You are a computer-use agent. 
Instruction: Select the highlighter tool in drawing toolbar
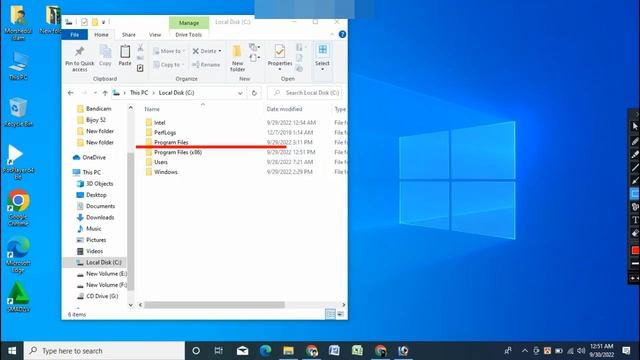click(x=635, y=155)
